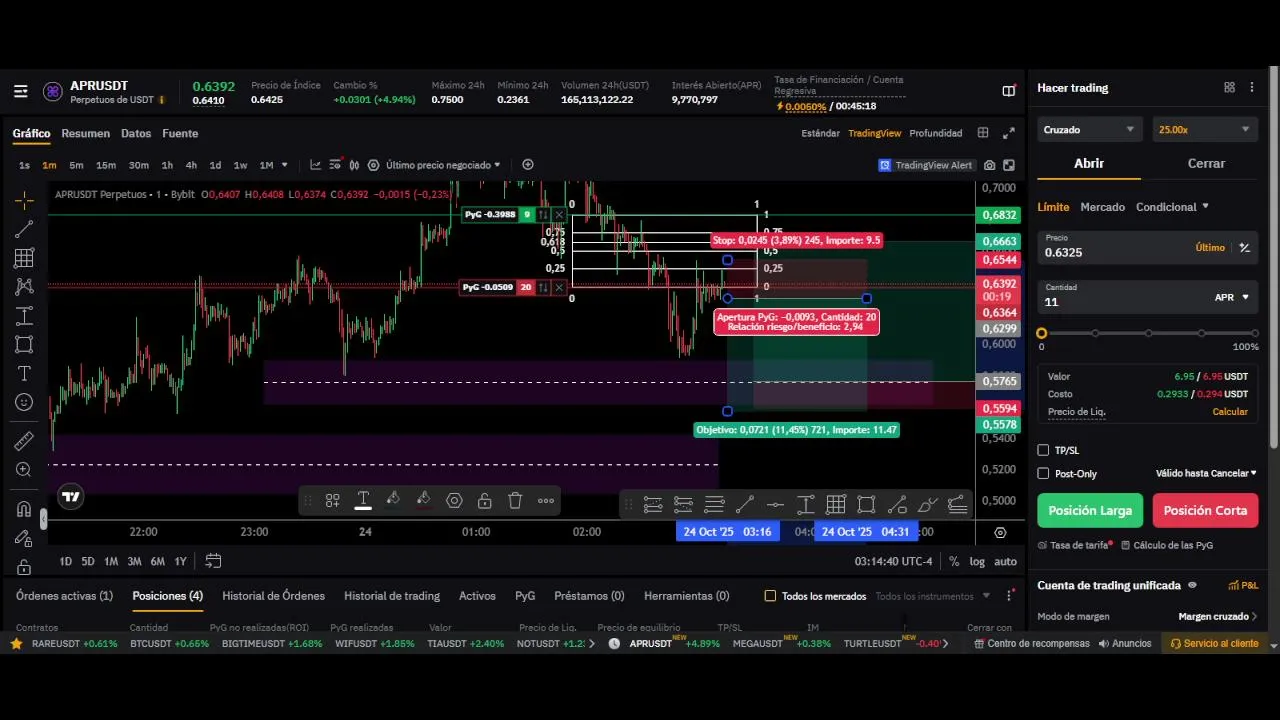Open the go to date calendar icon
Screen dimensions: 1280x720
click(213, 561)
